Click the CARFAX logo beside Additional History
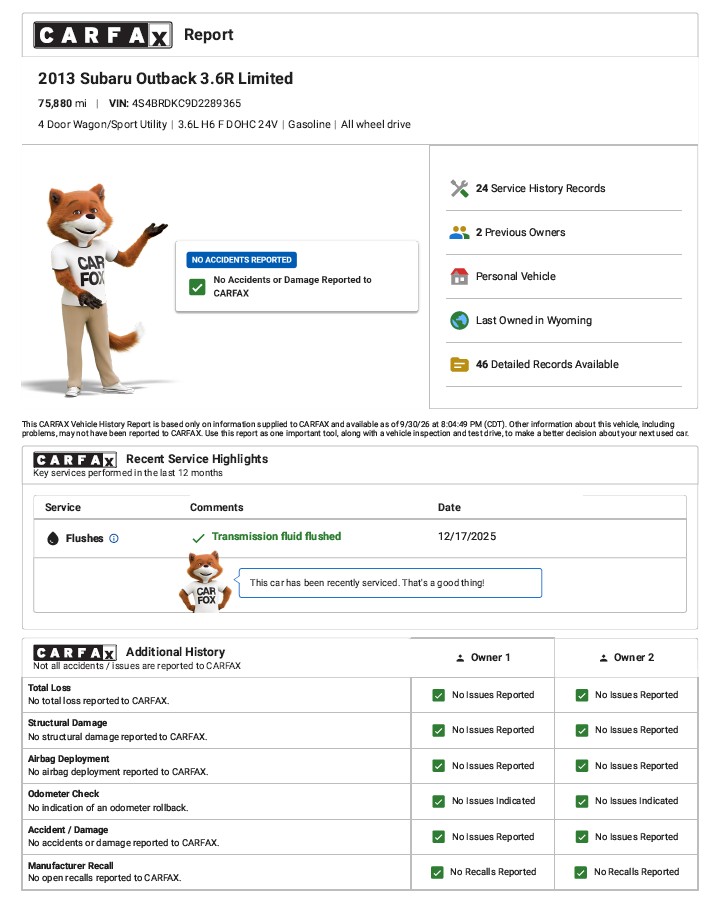The image size is (718, 910). point(75,652)
